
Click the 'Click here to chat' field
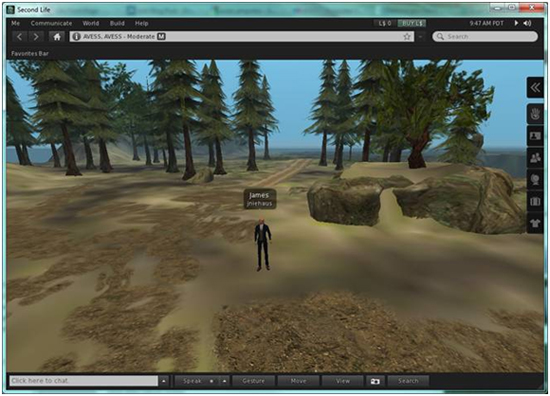(83, 381)
